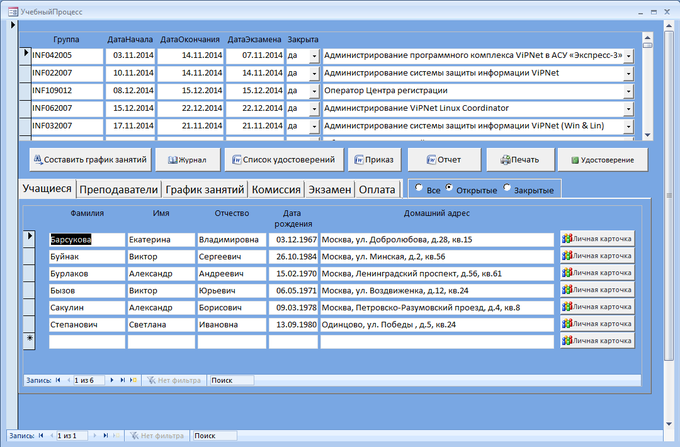680x447 pixels.
Task: Generate the Приказ document
Action: [374, 159]
